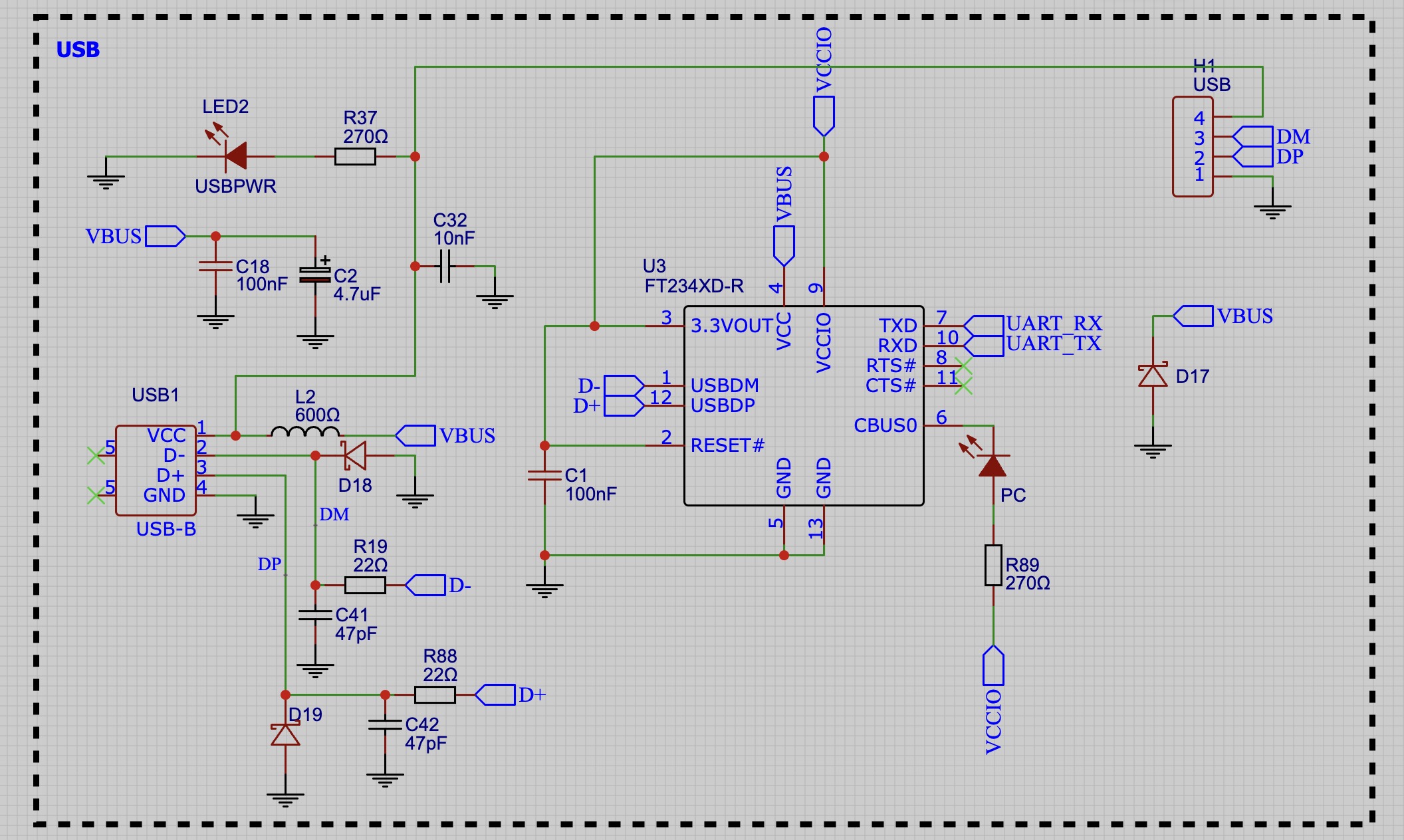Select the R19 resistor symbol
Image resolution: width=1404 pixels, height=840 pixels.
pyautogui.click(x=365, y=585)
